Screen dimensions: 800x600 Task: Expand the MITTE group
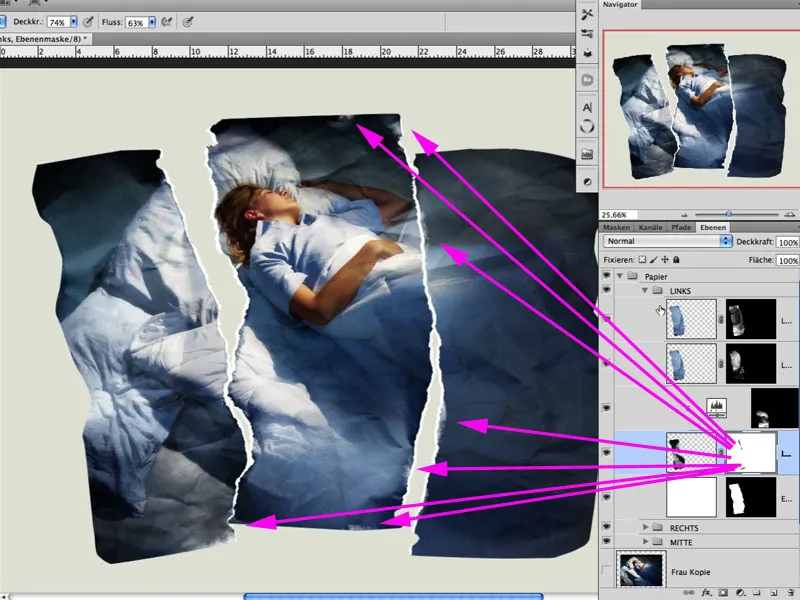pyautogui.click(x=646, y=542)
